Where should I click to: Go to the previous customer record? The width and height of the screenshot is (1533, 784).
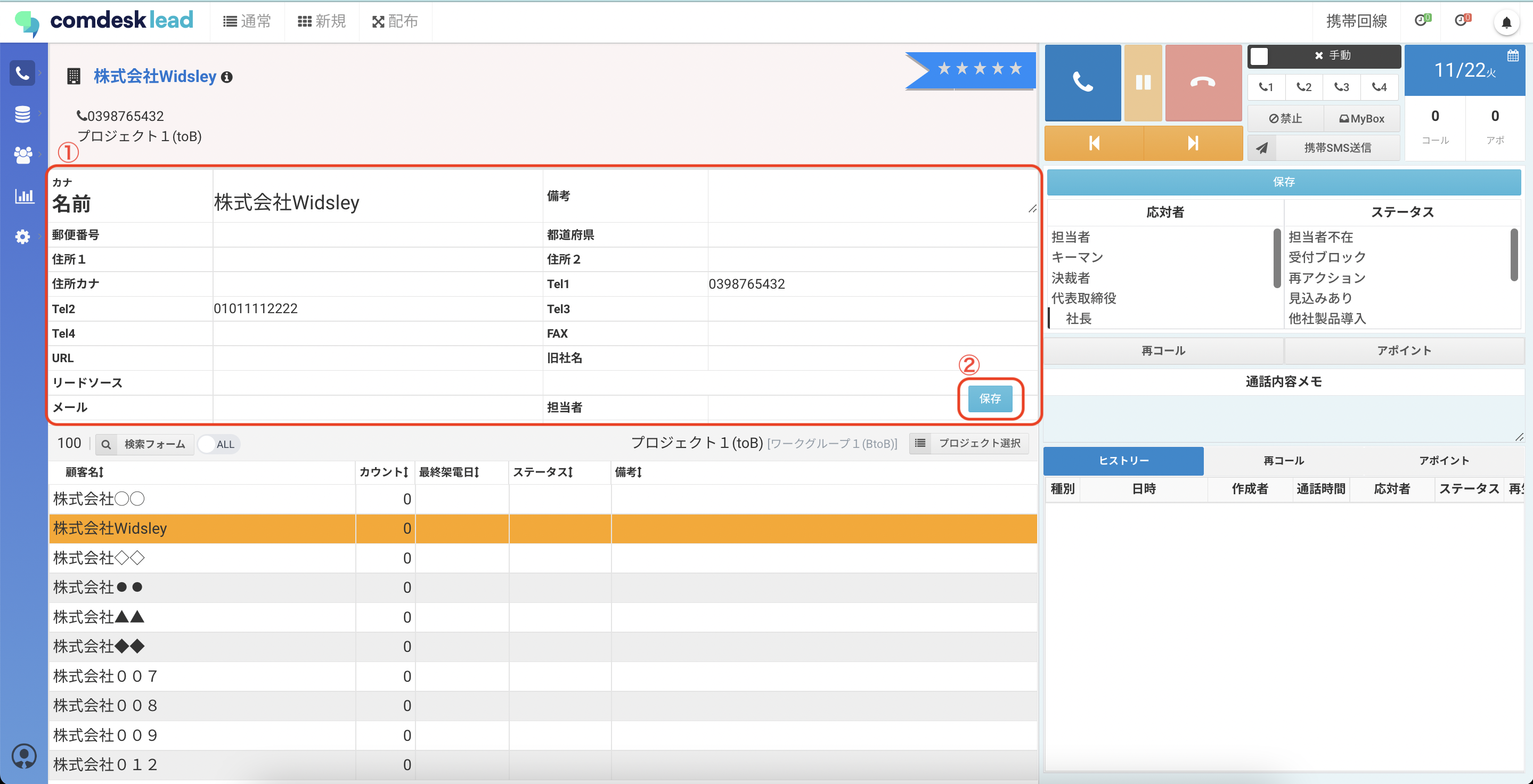(x=1094, y=143)
